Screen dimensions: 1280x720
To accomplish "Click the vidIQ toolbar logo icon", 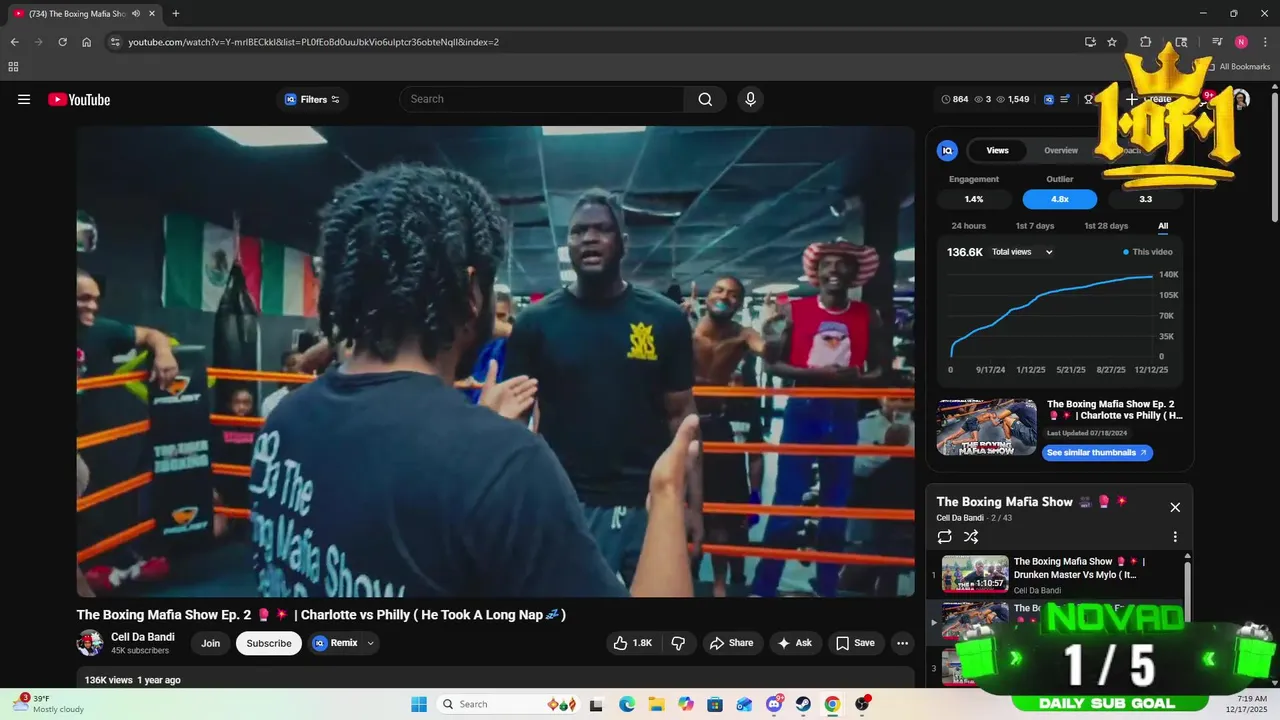I will (1049, 99).
